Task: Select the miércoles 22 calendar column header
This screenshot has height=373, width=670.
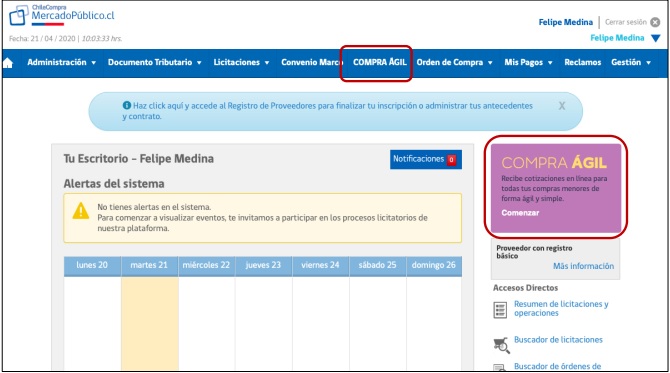Action: pyautogui.click(x=206, y=265)
